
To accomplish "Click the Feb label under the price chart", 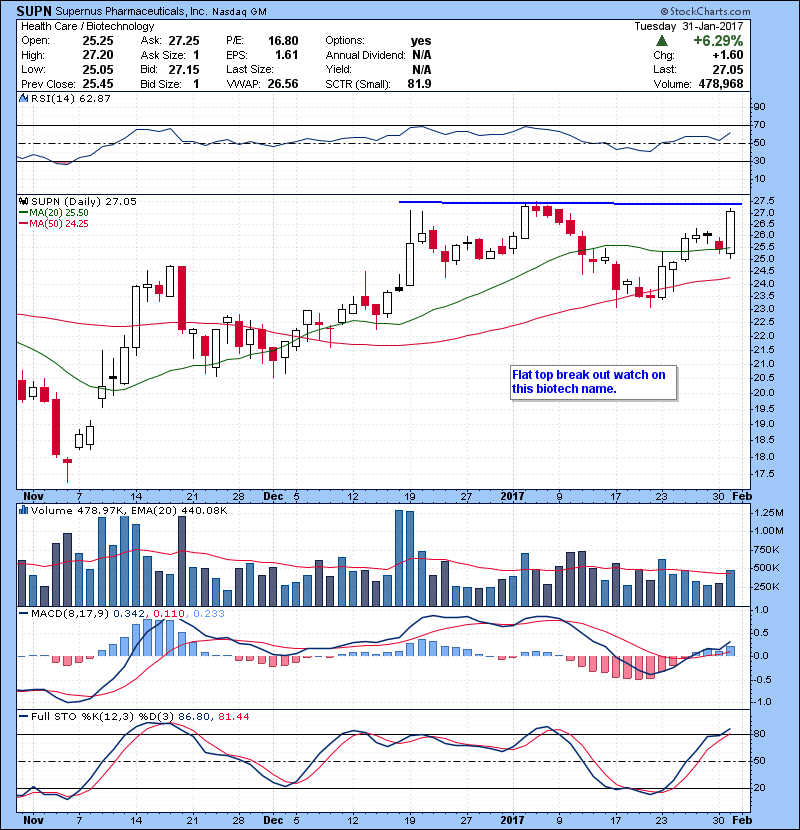I will (x=742, y=497).
